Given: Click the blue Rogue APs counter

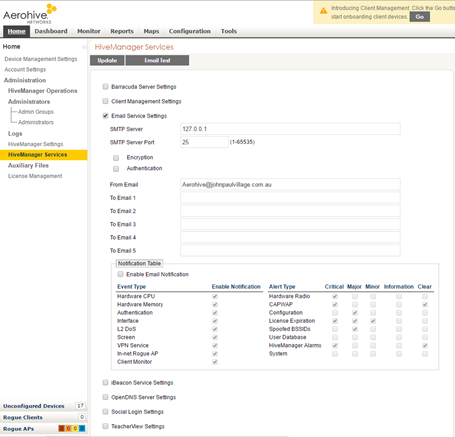Looking at the screenshot, I should (82, 428).
